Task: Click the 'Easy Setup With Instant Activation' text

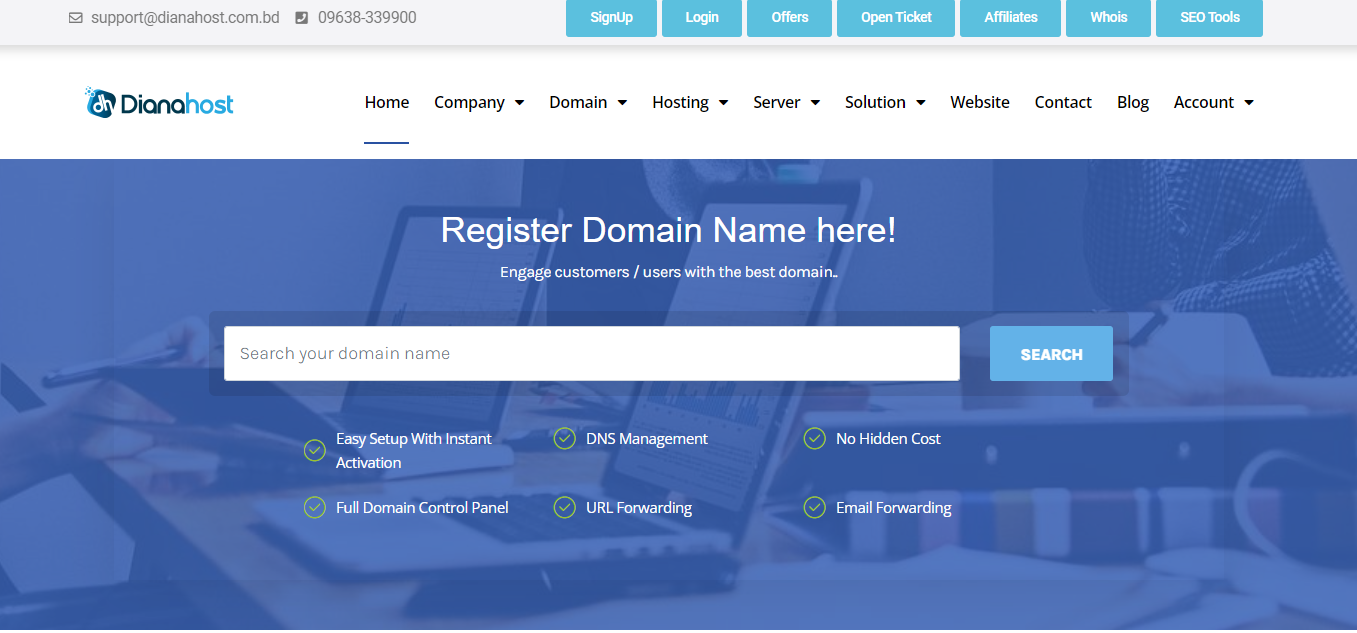Action: pos(414,451)
